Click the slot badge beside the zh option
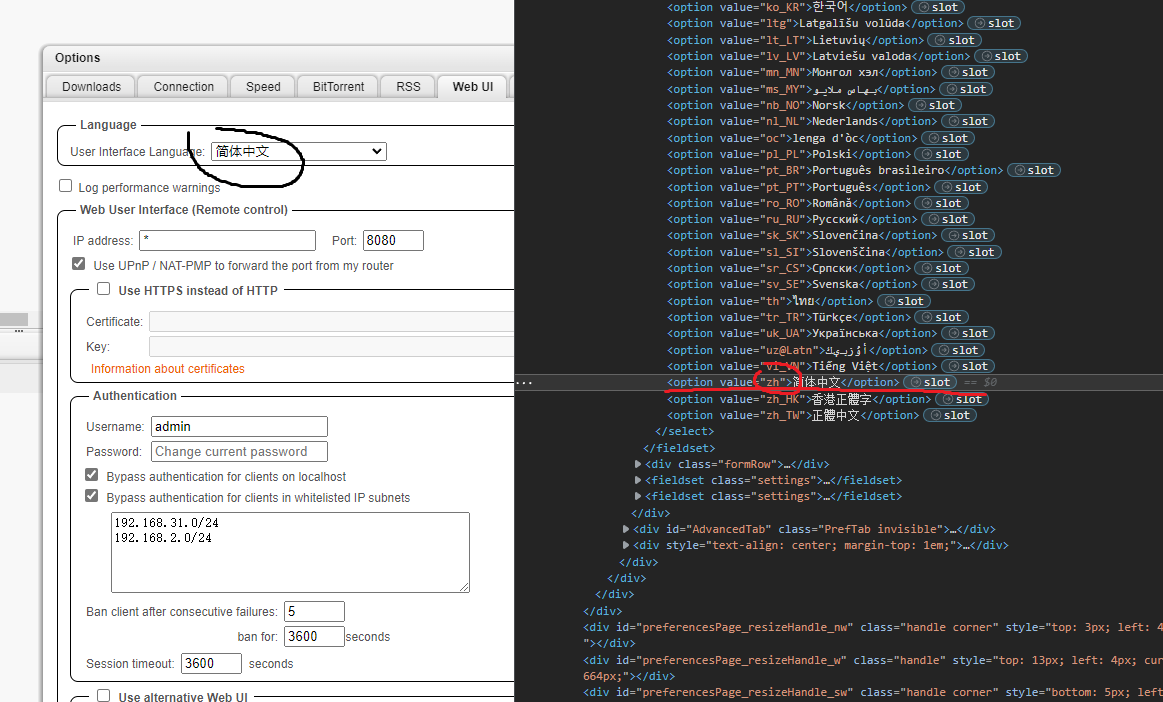Viewport: 1163px width, 702px height. (929, 382)
